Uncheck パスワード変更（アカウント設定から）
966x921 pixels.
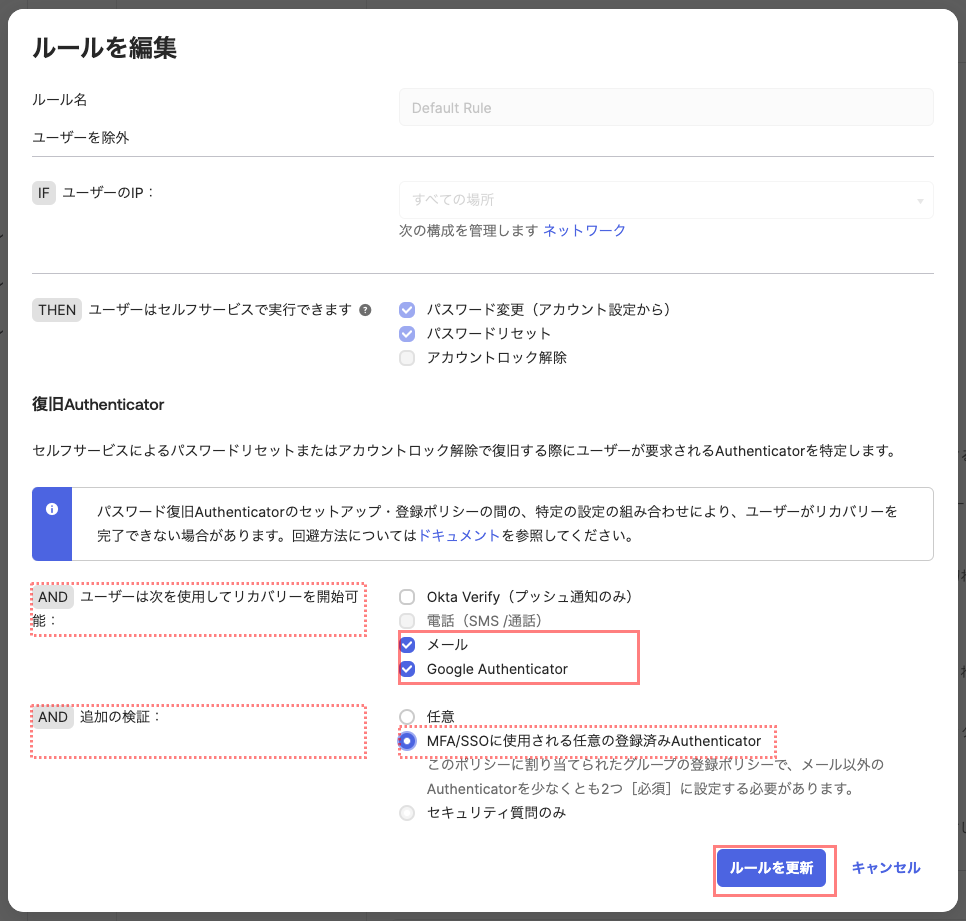(406, 310)
